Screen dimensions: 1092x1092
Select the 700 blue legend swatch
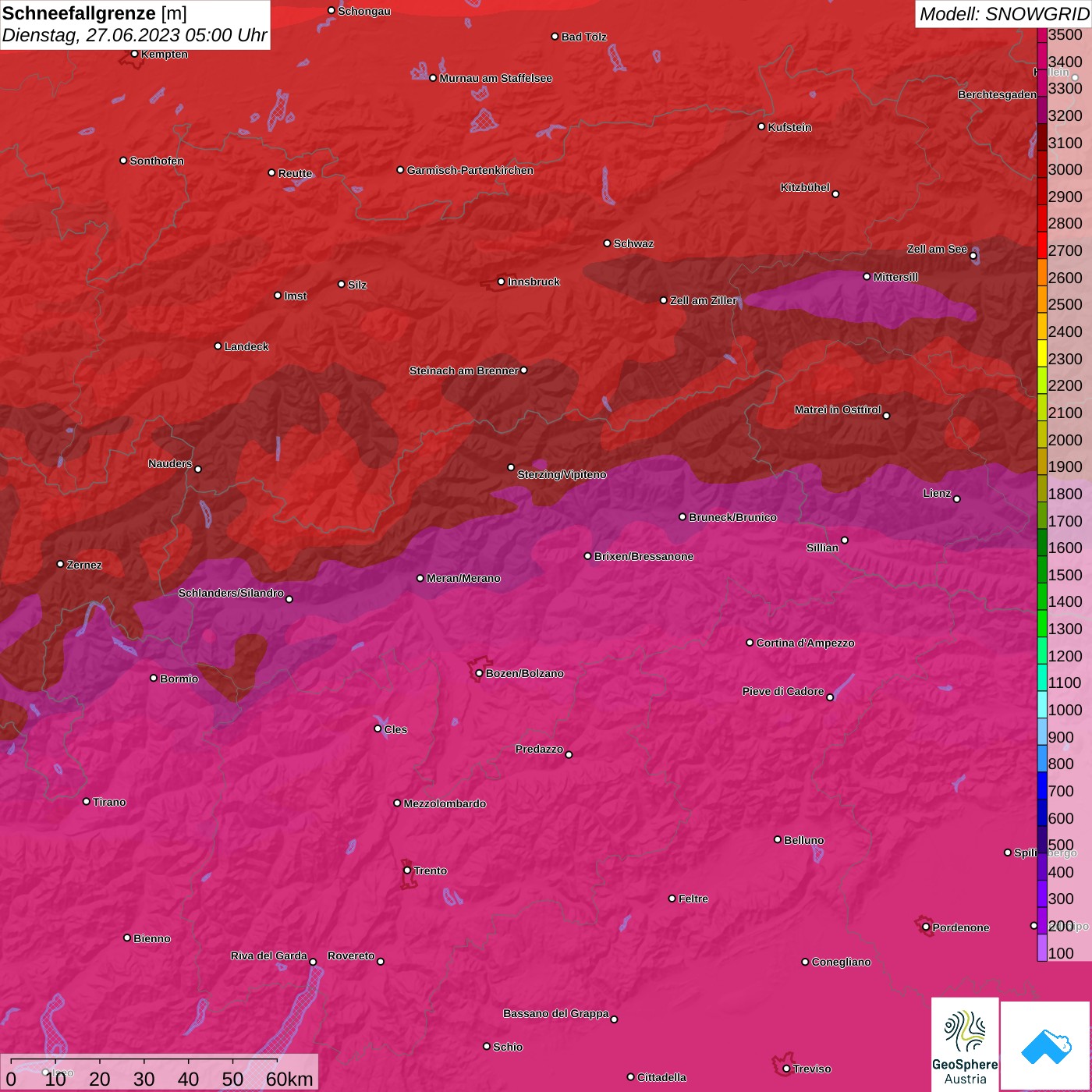coord(1041,785)
